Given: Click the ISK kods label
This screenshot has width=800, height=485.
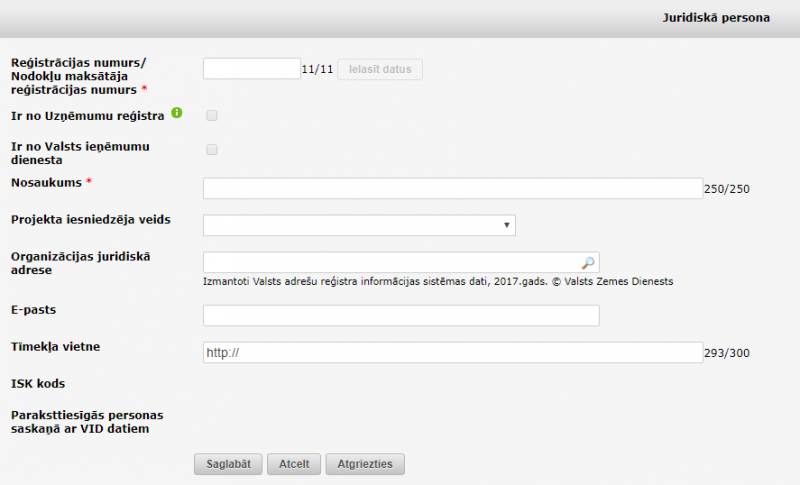Looking at the screenshot, I should click(38, 383).
